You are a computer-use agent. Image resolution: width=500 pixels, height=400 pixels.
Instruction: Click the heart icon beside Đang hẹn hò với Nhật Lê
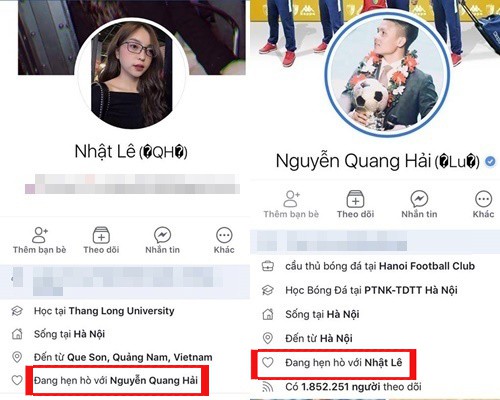[268, 362]
